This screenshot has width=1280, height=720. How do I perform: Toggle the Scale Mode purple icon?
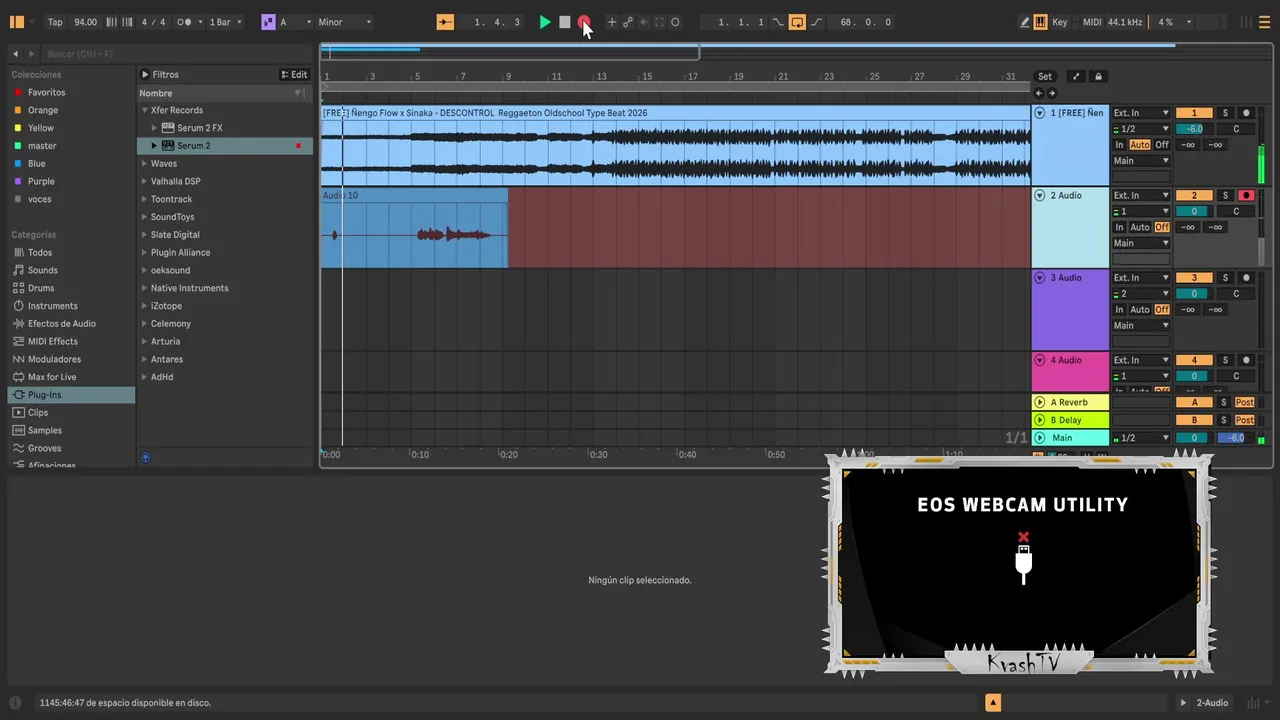pyautogui.click(x=268, y=22)
